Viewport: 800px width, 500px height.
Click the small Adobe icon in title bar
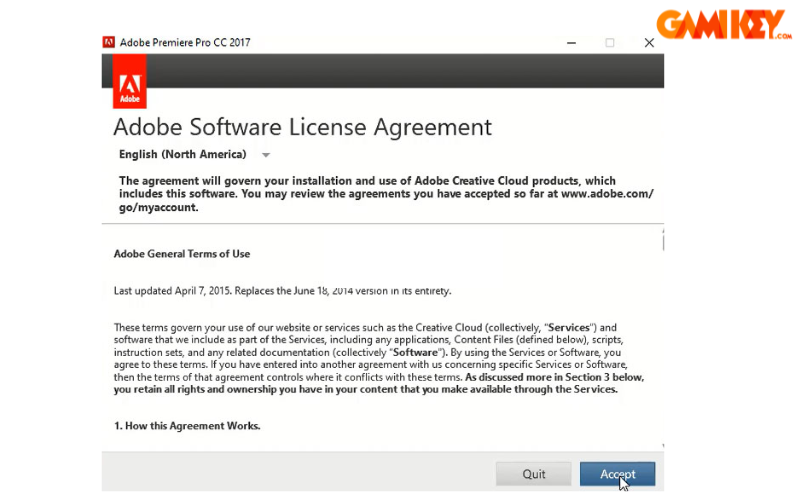(108, 43)
